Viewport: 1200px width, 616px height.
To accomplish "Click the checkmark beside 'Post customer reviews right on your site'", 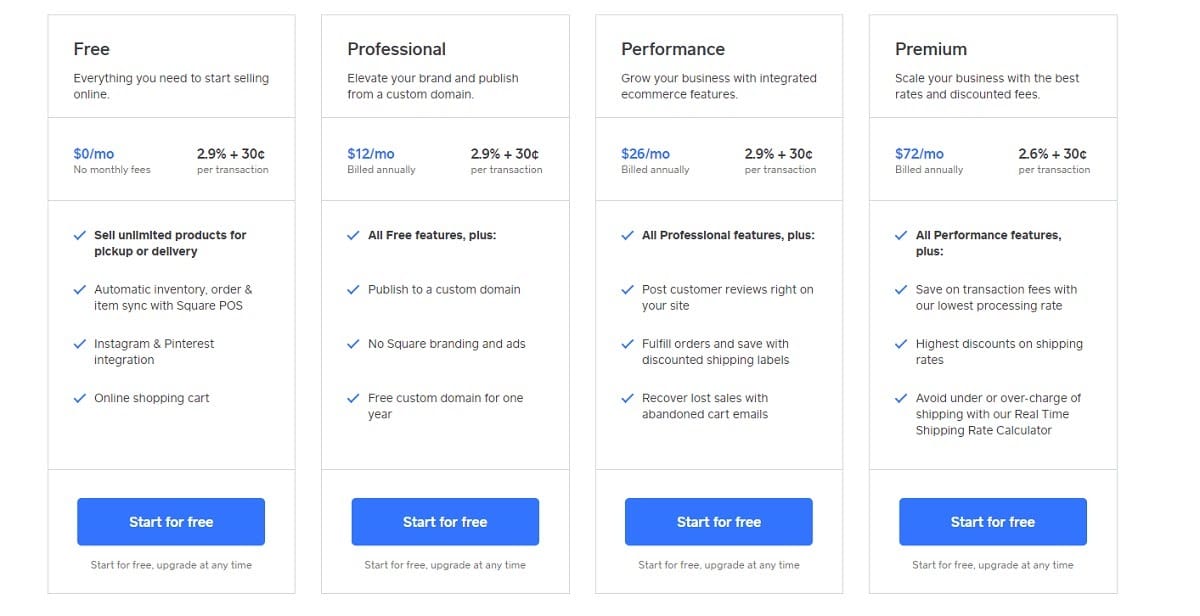I will point(628,290).
